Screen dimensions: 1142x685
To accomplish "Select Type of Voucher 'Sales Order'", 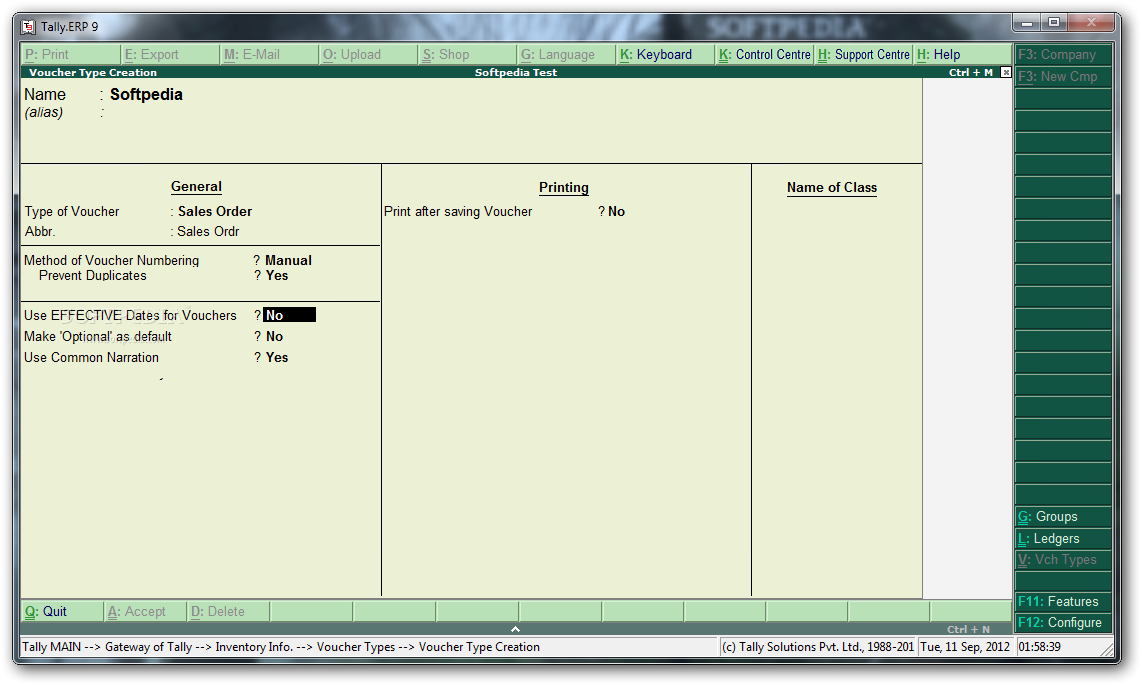I will pyautogui.click(x=215, y=211).
